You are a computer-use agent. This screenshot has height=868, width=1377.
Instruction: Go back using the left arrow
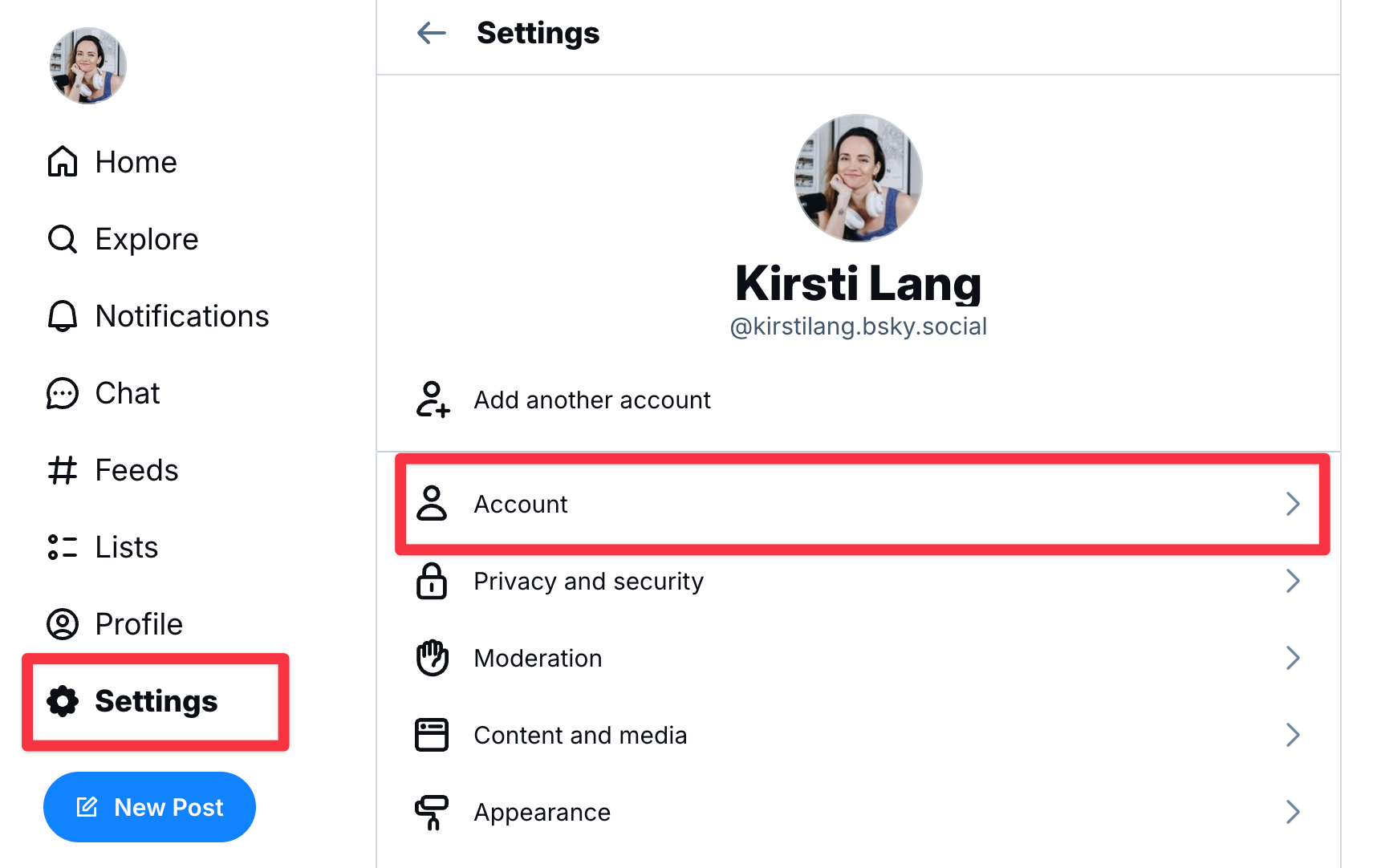[432, 33]
